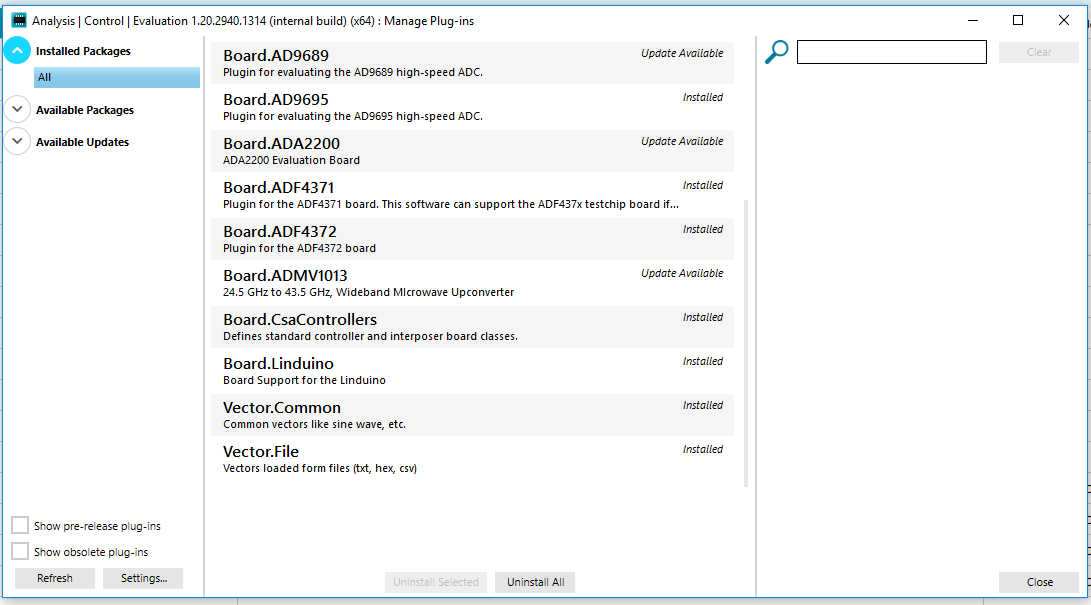
Task: Click Update Available status for Board.AD9689
Action: [682, 54]
